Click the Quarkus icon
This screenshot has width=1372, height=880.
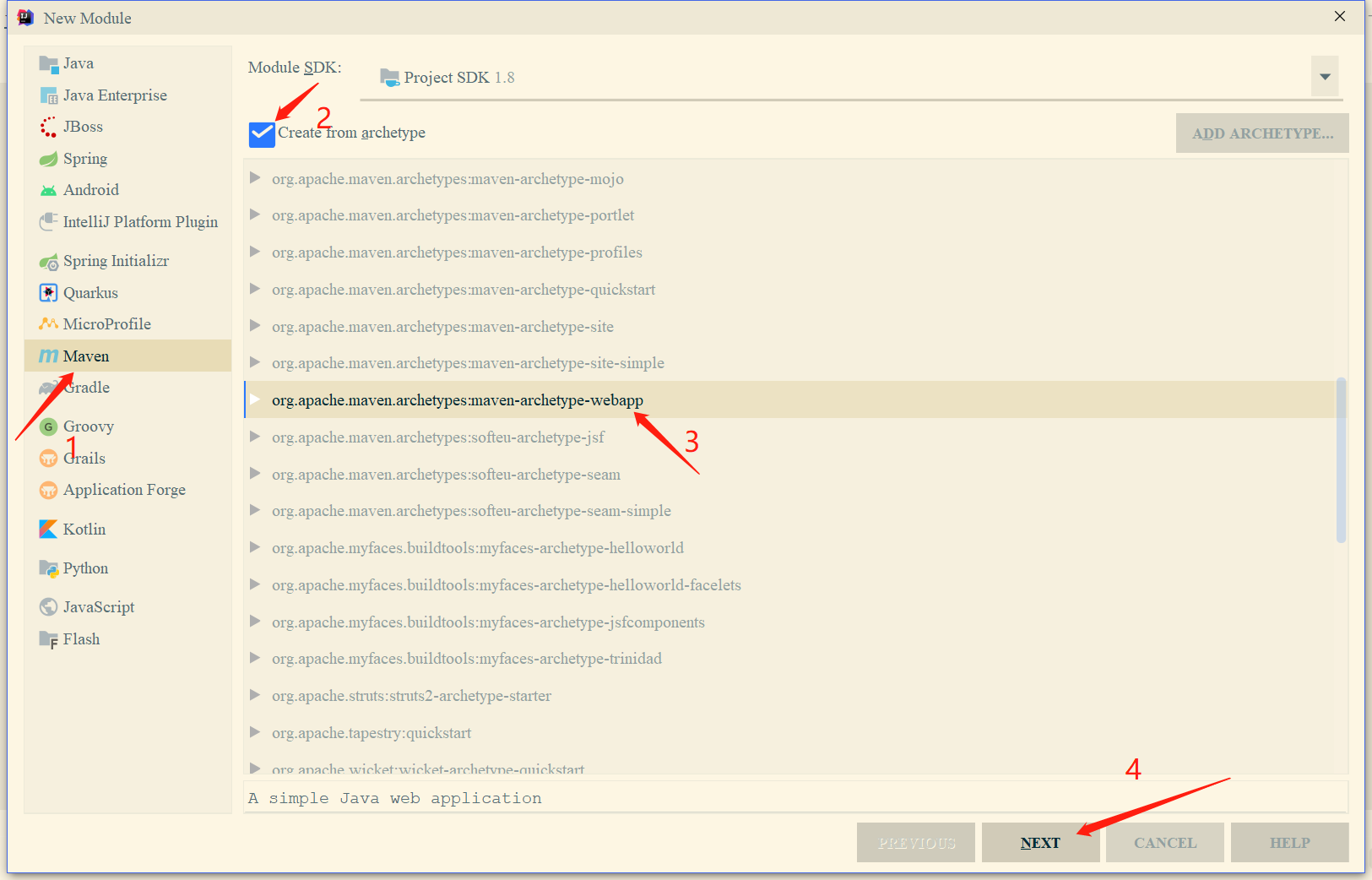(48, 293)
